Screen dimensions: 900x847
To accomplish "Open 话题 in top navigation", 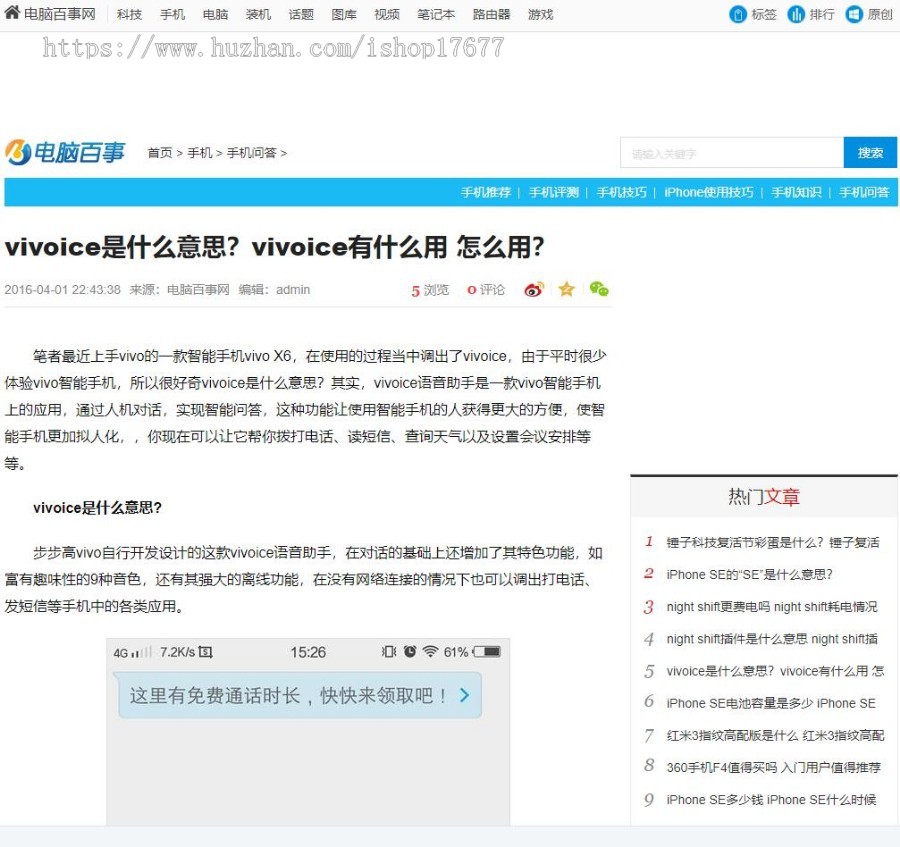I will click(301, 14).
